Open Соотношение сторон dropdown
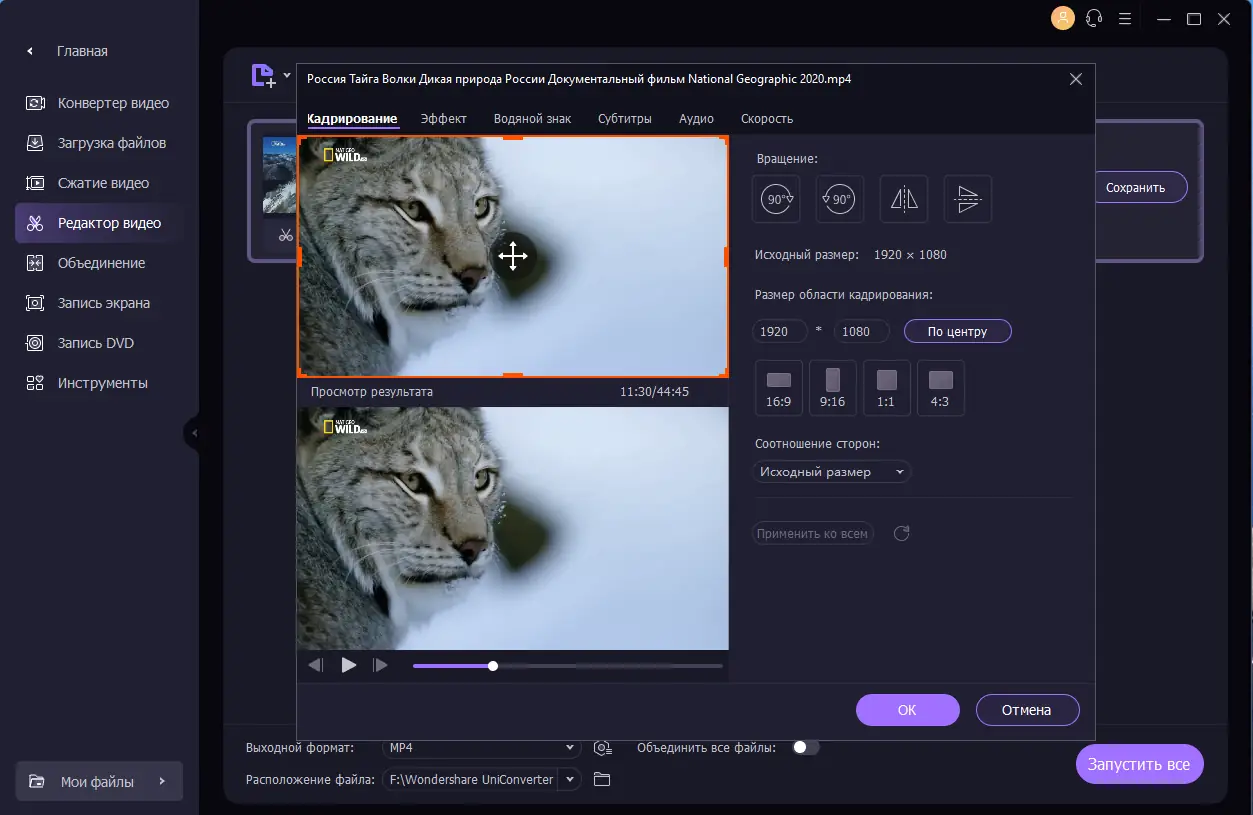 tap(832, 472)
